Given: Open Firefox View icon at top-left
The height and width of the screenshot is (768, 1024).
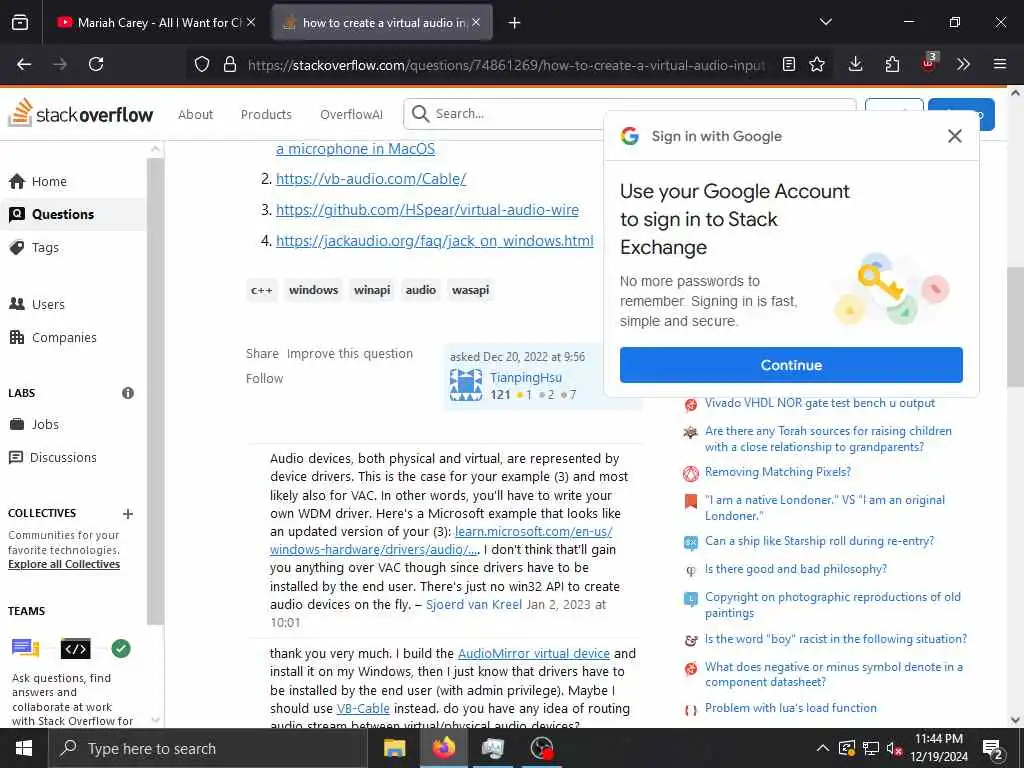Looking at the screenshot, I should (20, 22).
